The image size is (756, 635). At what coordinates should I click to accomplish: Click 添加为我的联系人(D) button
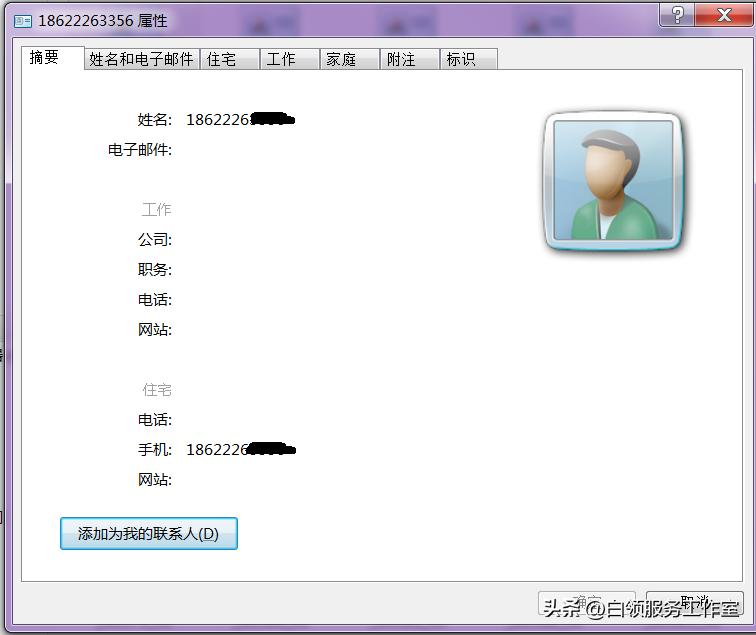pyautogui.click(x=148, y=533)
